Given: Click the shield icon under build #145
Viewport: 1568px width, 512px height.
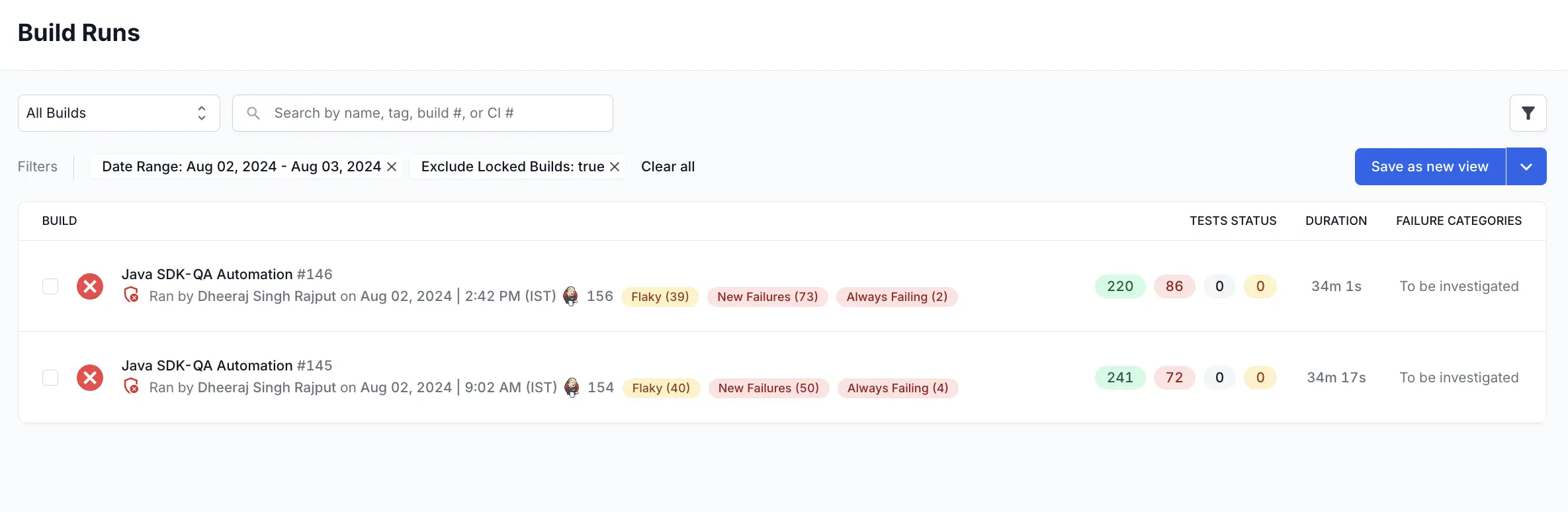Looking at the screenshot, I should 132,386.
